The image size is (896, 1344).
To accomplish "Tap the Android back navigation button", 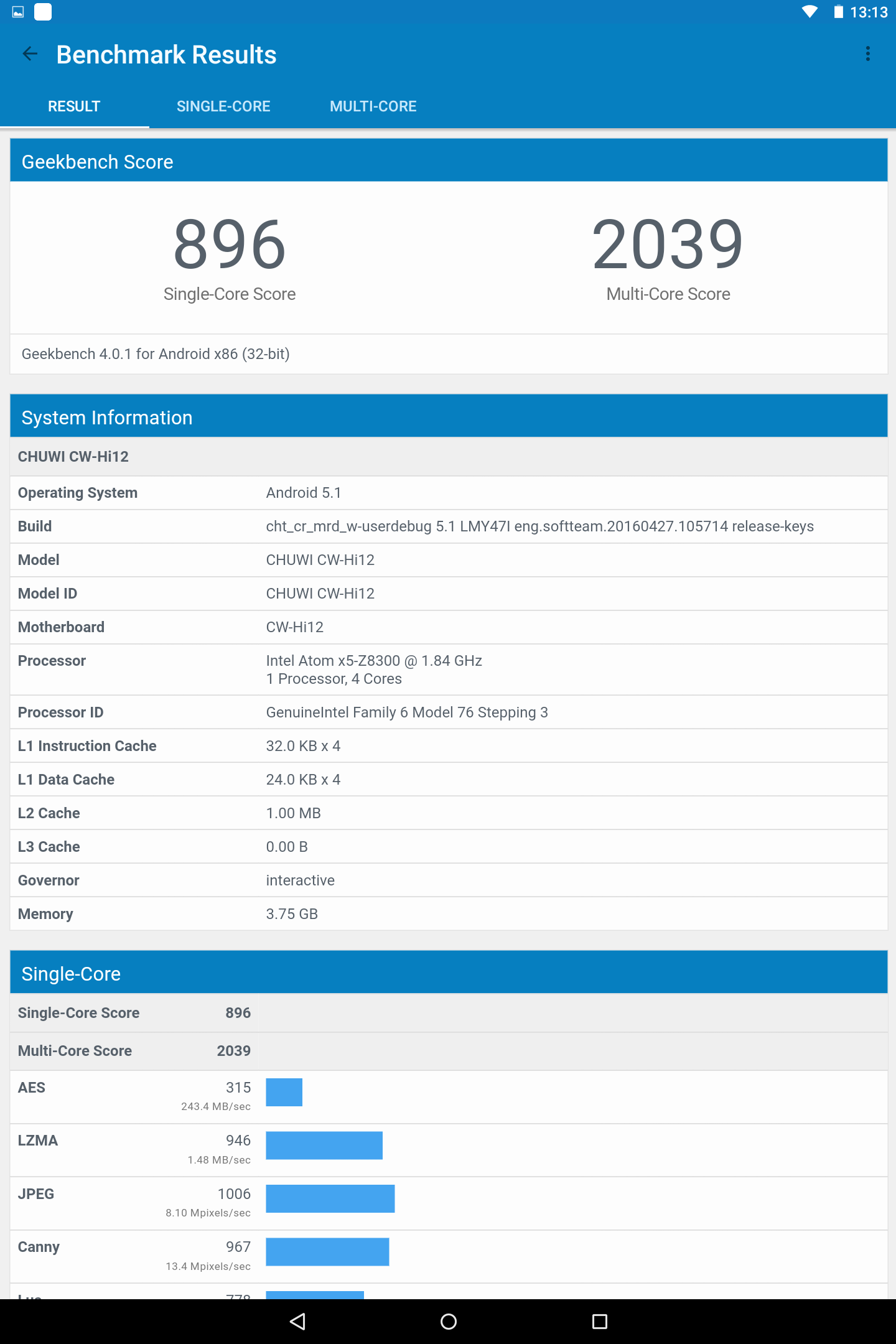I will [298, 1321].
